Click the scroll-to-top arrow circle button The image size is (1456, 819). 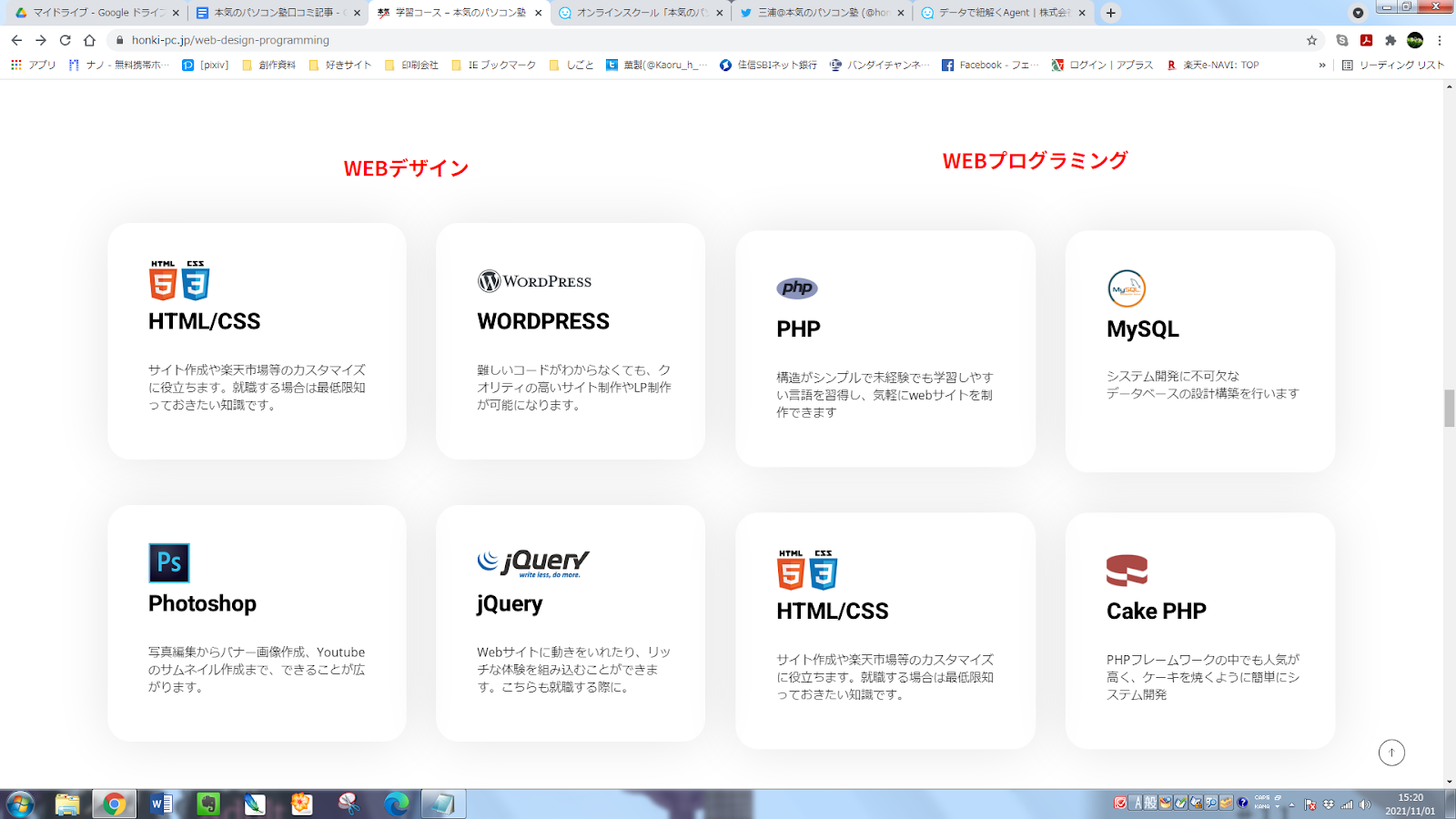pos(1391,753)
